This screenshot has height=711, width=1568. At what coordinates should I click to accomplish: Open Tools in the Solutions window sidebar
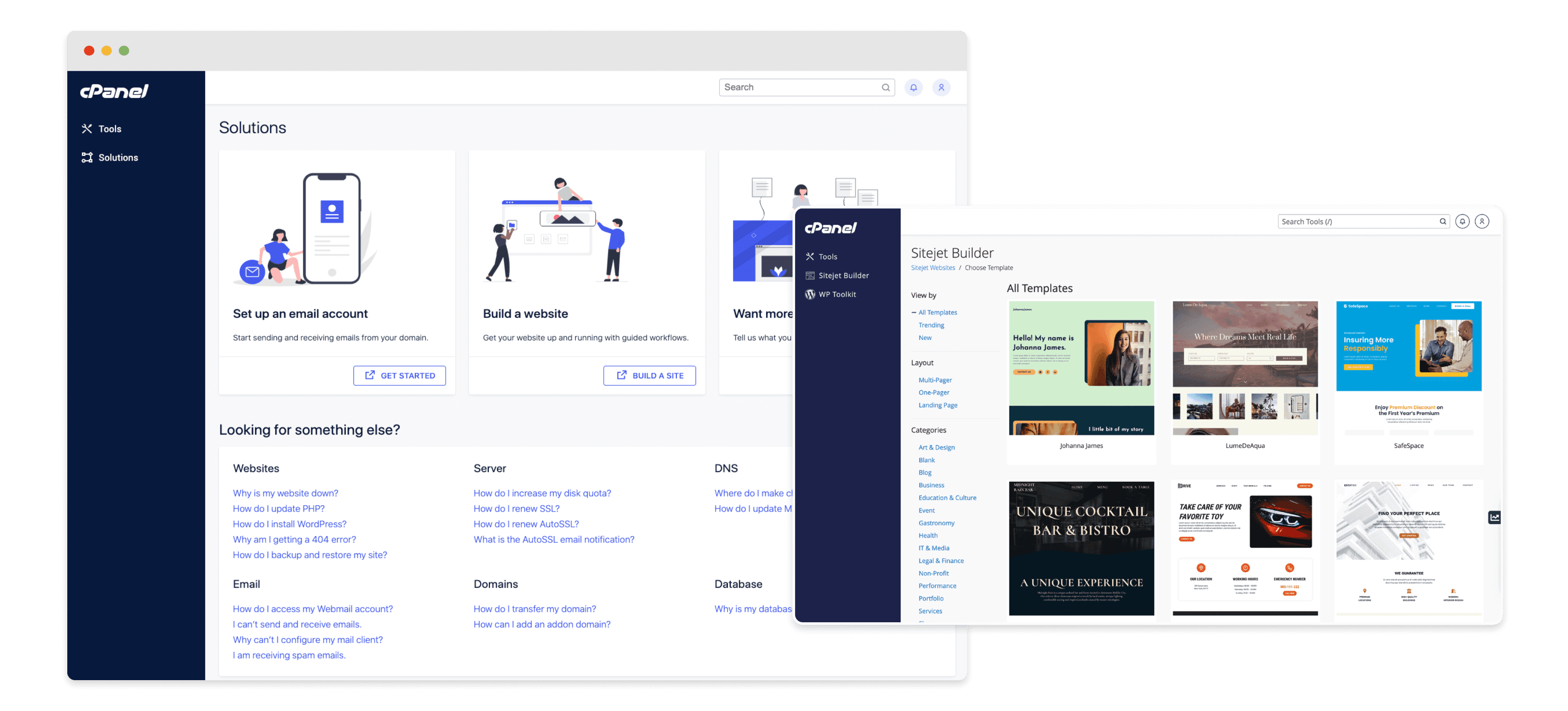102,129
